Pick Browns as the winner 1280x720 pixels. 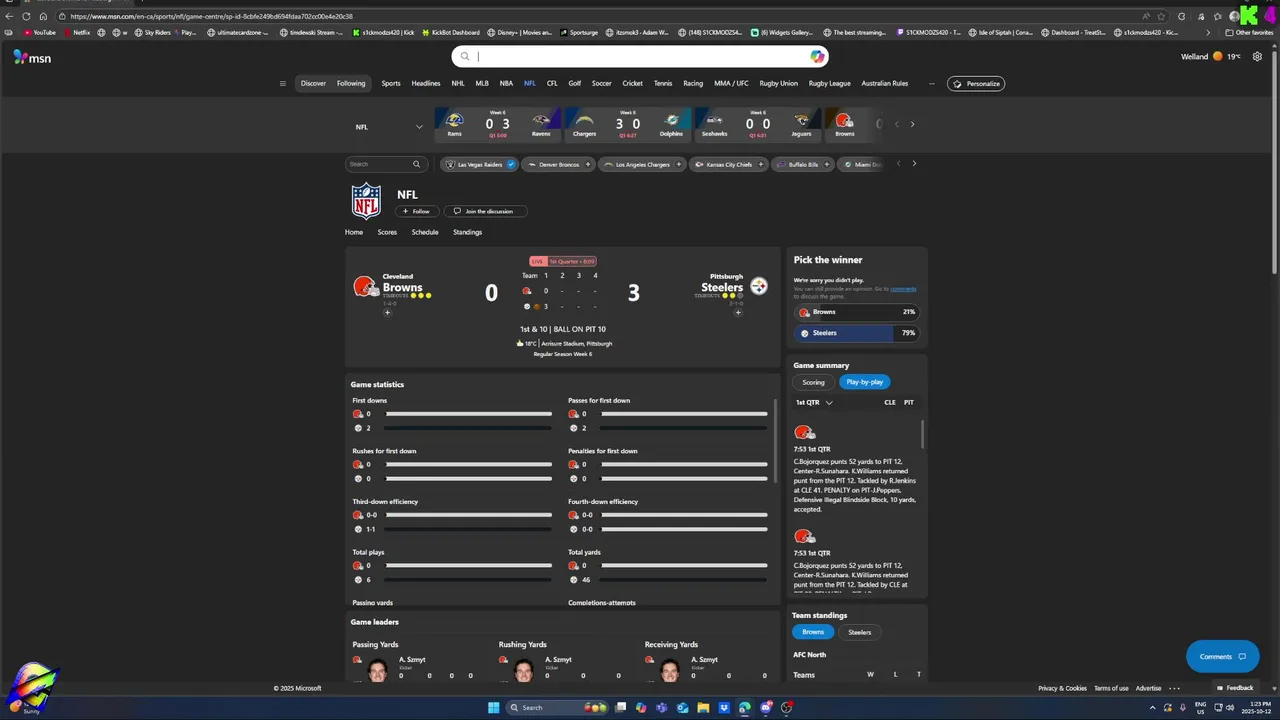(x=856, y=312)
